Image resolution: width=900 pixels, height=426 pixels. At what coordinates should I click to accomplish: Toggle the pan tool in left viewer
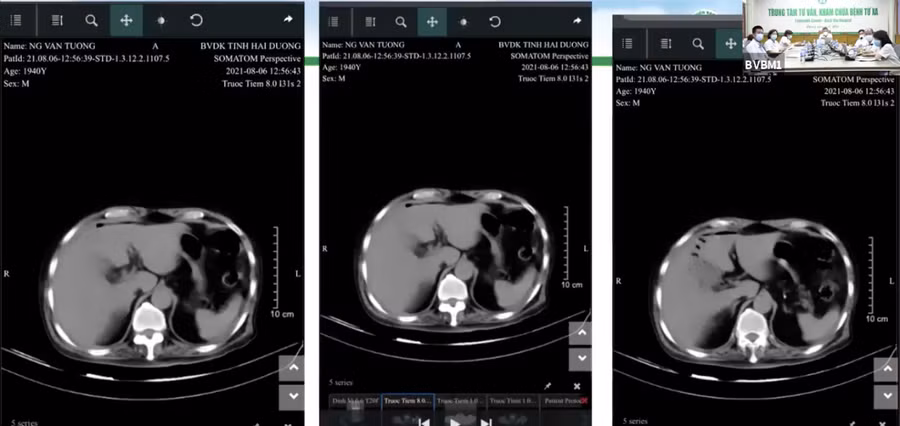126,19
